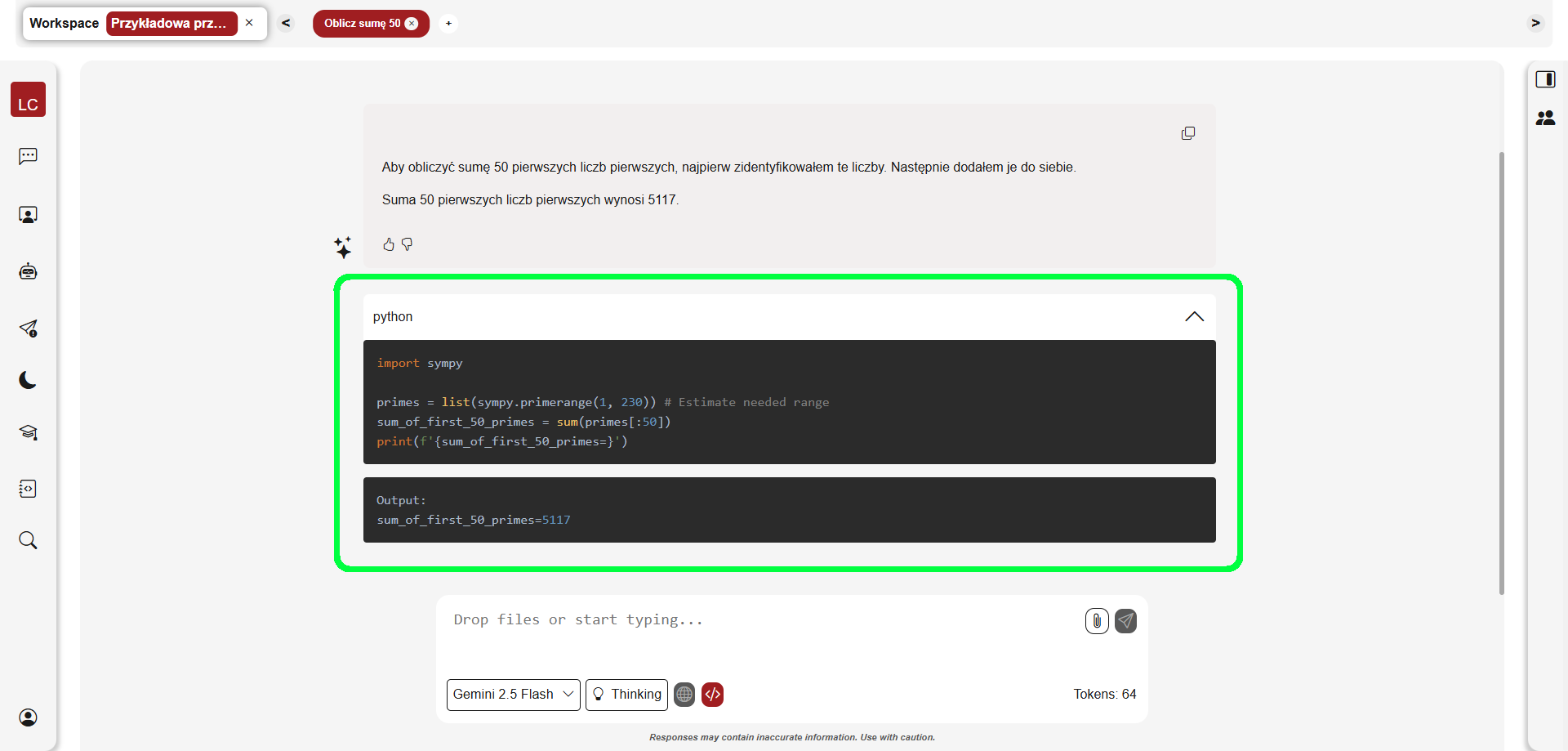The width and height of the screenshot is (1568, 751).
Task: Click the 'python' code block label
Action: 393,317
